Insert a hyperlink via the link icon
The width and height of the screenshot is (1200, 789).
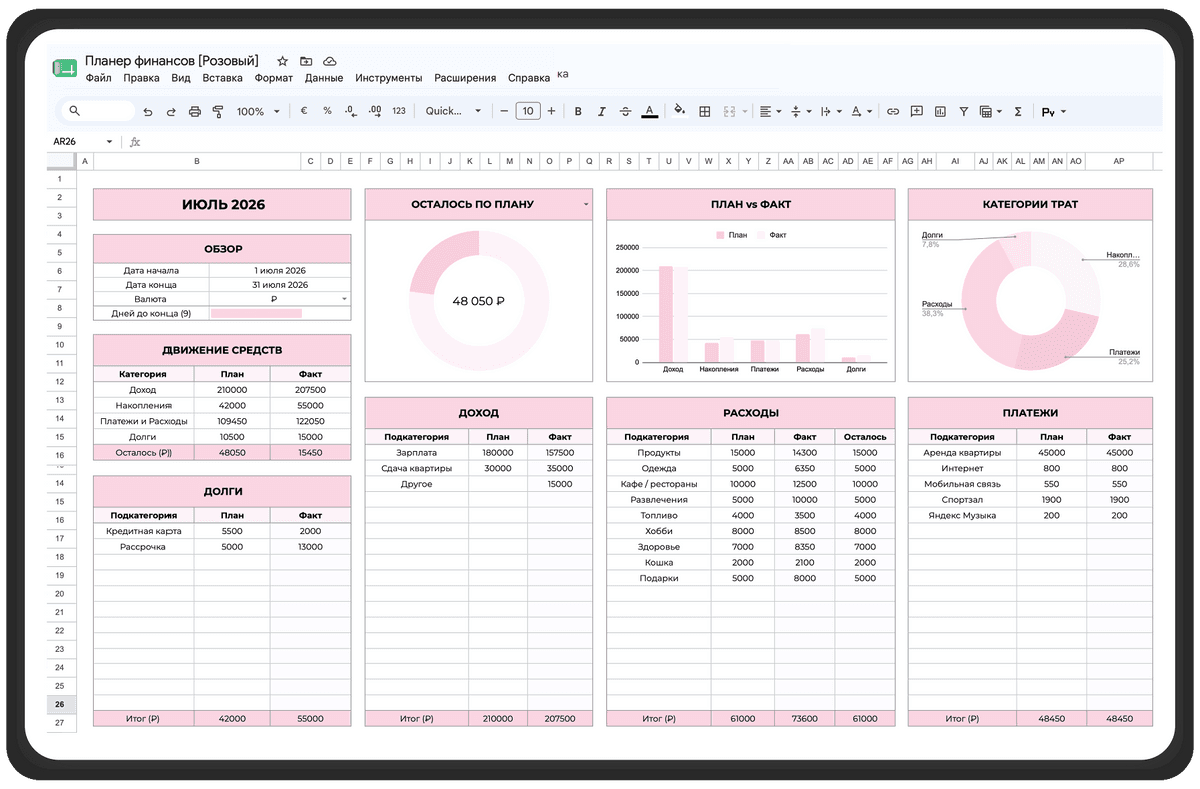[893, 112]
